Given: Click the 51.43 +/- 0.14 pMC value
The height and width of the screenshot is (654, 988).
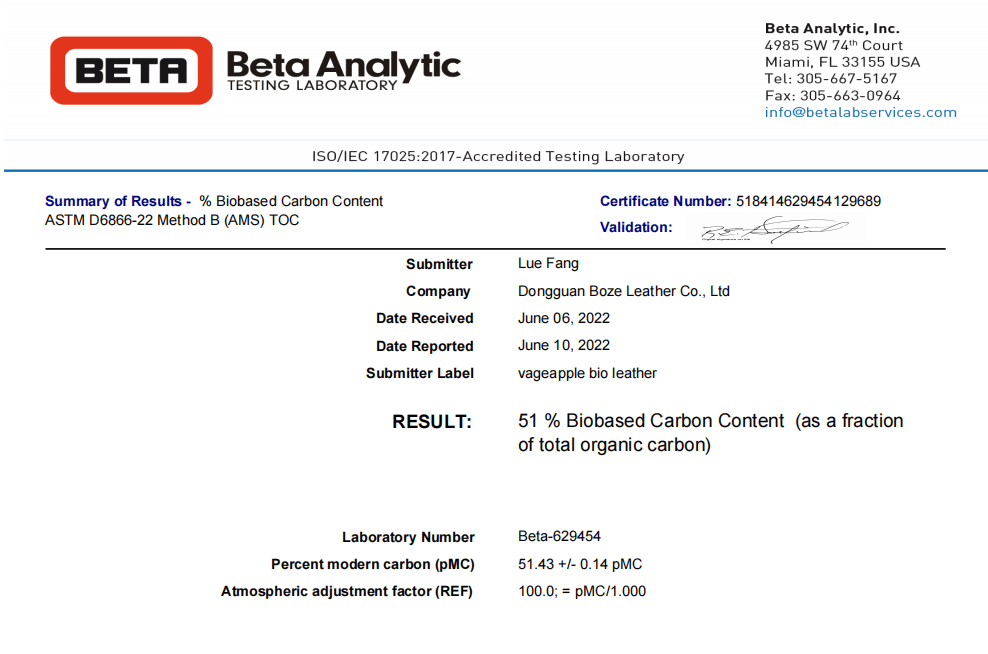Looking at the screenshot, I should coord(580,564).
